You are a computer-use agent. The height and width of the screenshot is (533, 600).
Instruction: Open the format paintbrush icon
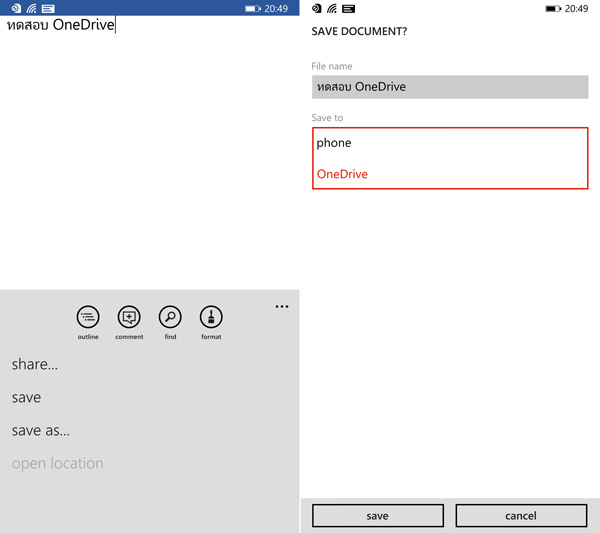pyautogui.click(x=211, y=317)
